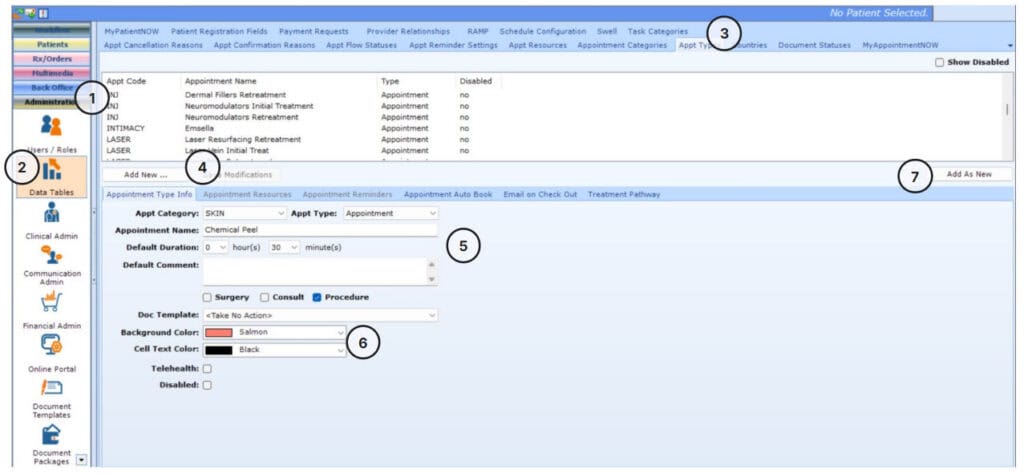
Task: Select the Data Tables icon
Action: point(51,170)
